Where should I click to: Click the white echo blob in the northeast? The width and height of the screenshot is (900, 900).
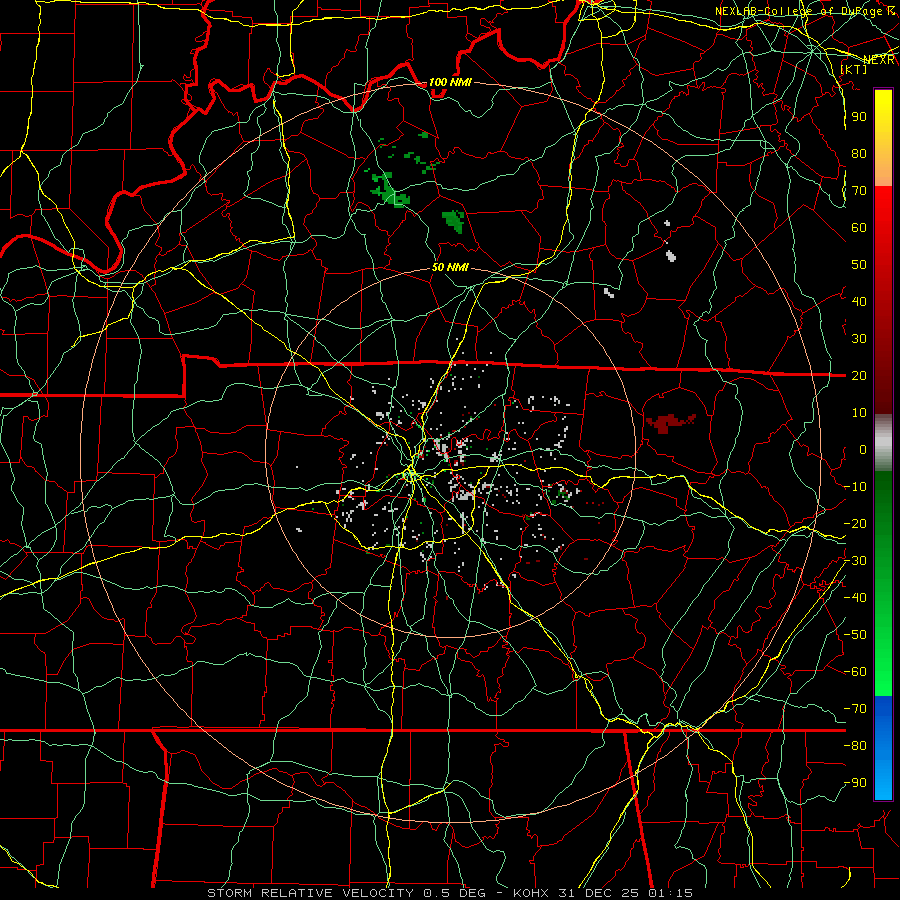[670, 254]
